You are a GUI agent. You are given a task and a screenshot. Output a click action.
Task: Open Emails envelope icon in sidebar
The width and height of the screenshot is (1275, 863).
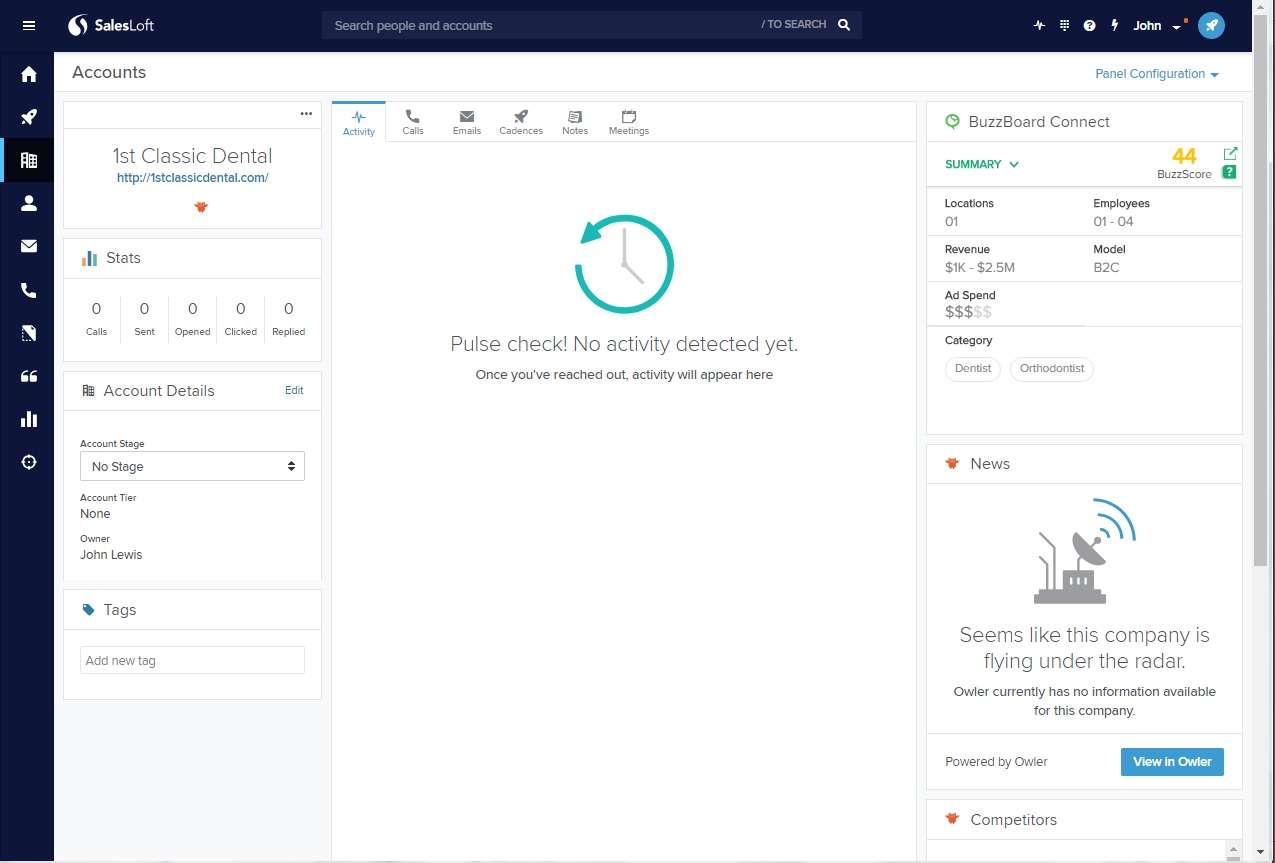(x=29, y=247)
